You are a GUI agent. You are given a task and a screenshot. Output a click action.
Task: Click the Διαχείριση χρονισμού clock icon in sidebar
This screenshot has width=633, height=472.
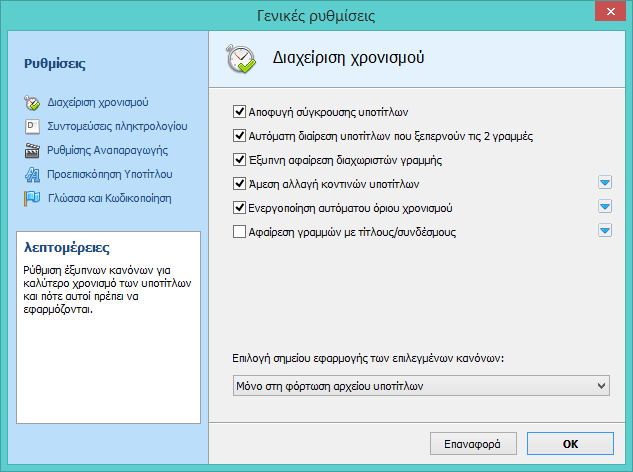coord(30,103)
